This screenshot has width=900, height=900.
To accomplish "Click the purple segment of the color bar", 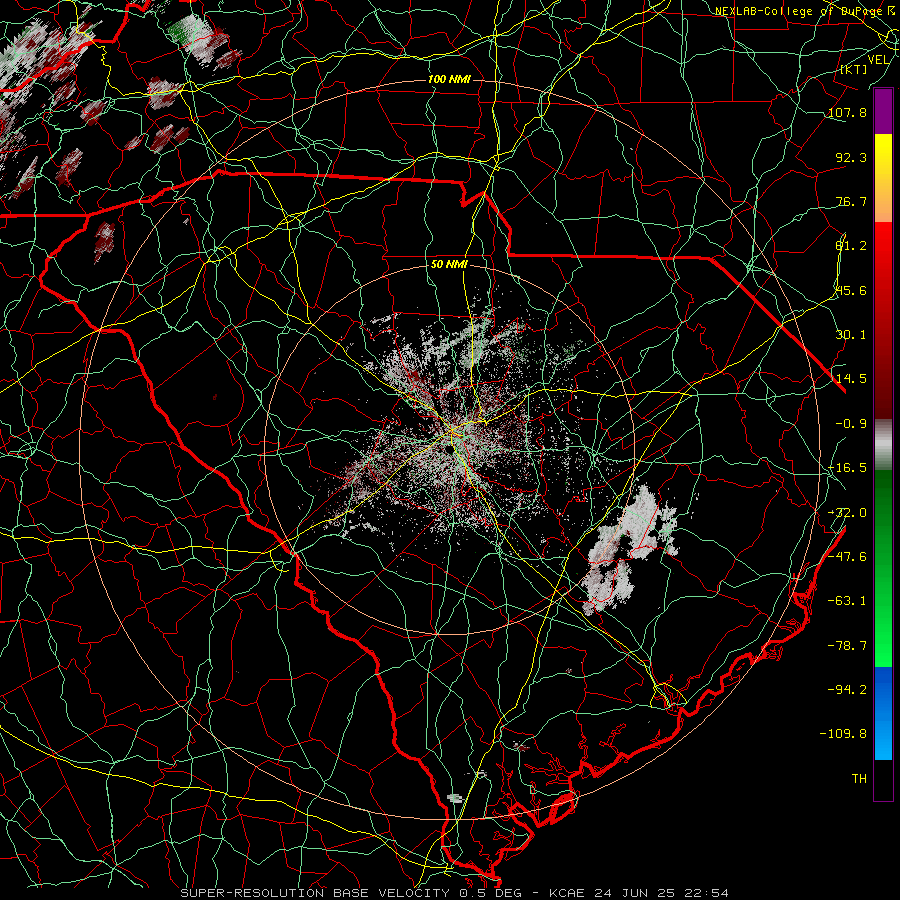I will 883,112.
